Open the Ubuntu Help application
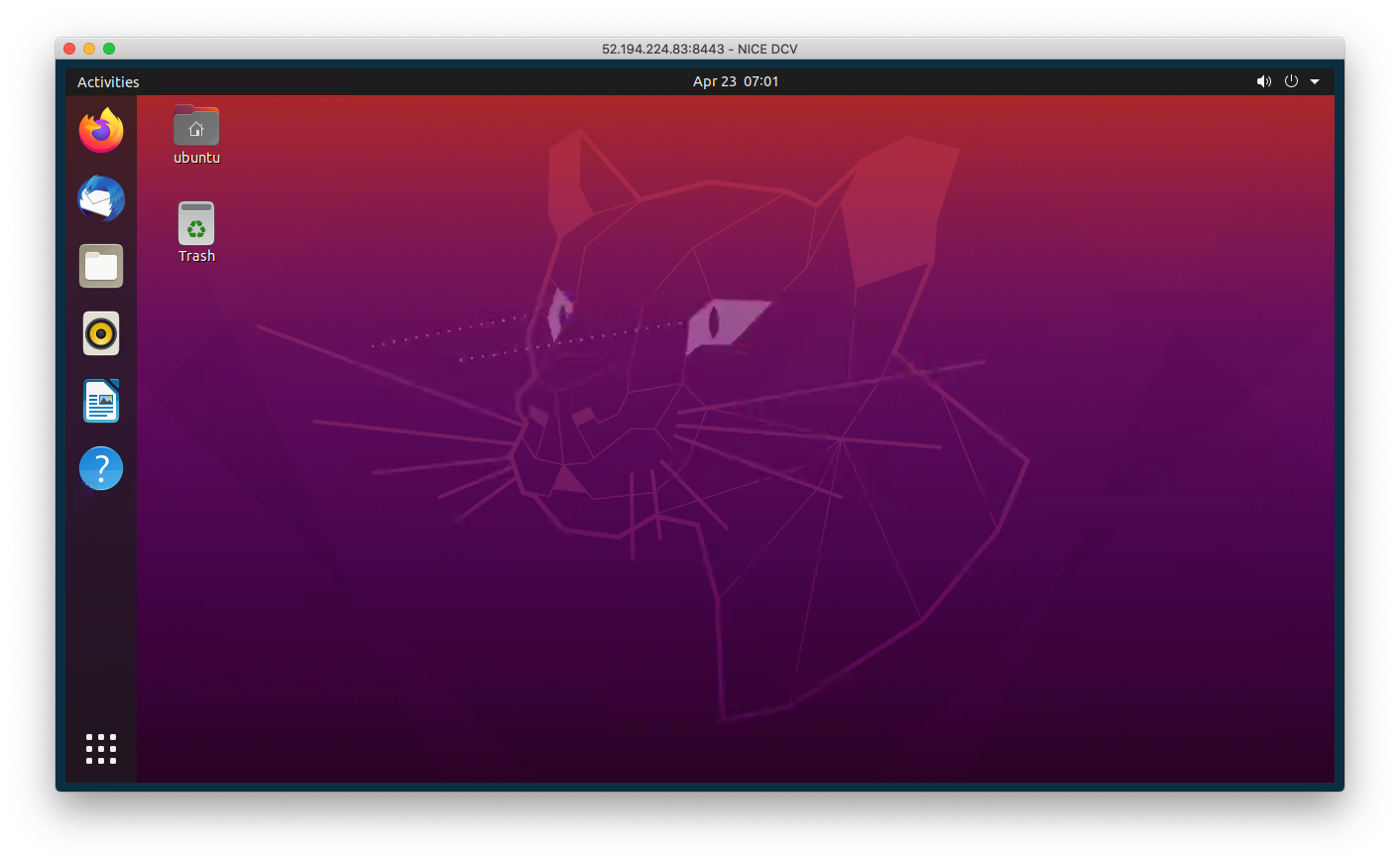1400x865 pixels. click(100, 467)
